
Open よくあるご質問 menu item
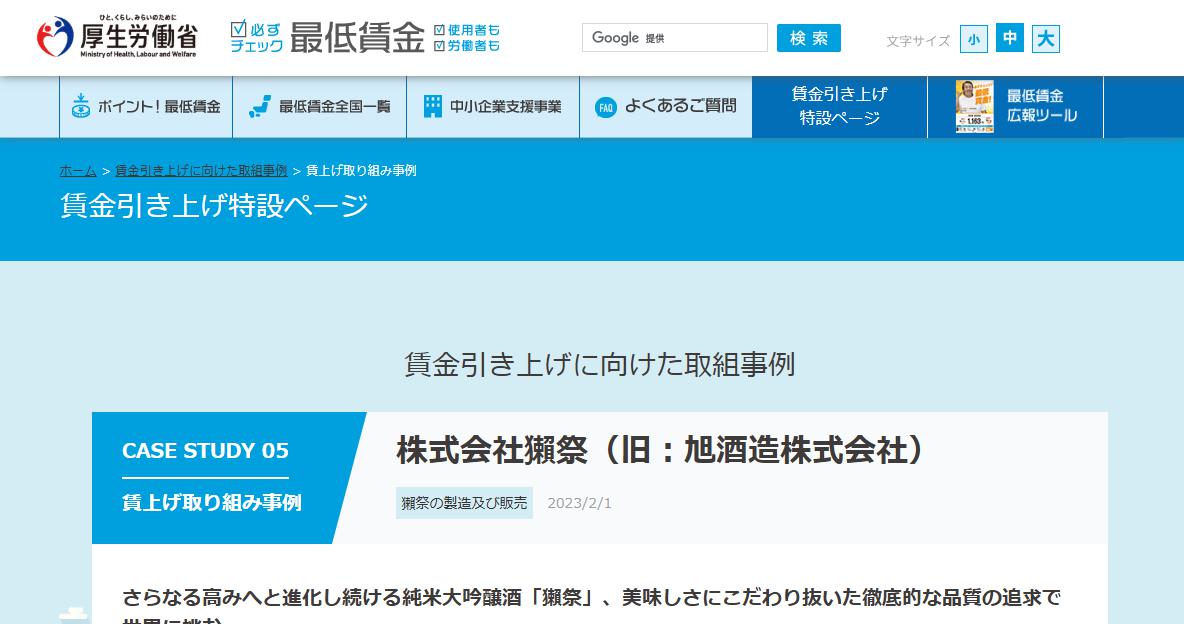[x=666, y=107]
